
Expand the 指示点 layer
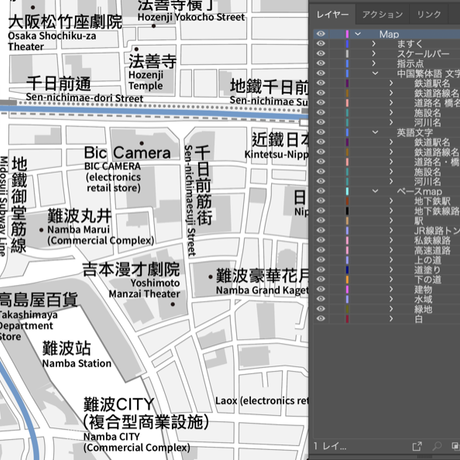coord(374,63)
